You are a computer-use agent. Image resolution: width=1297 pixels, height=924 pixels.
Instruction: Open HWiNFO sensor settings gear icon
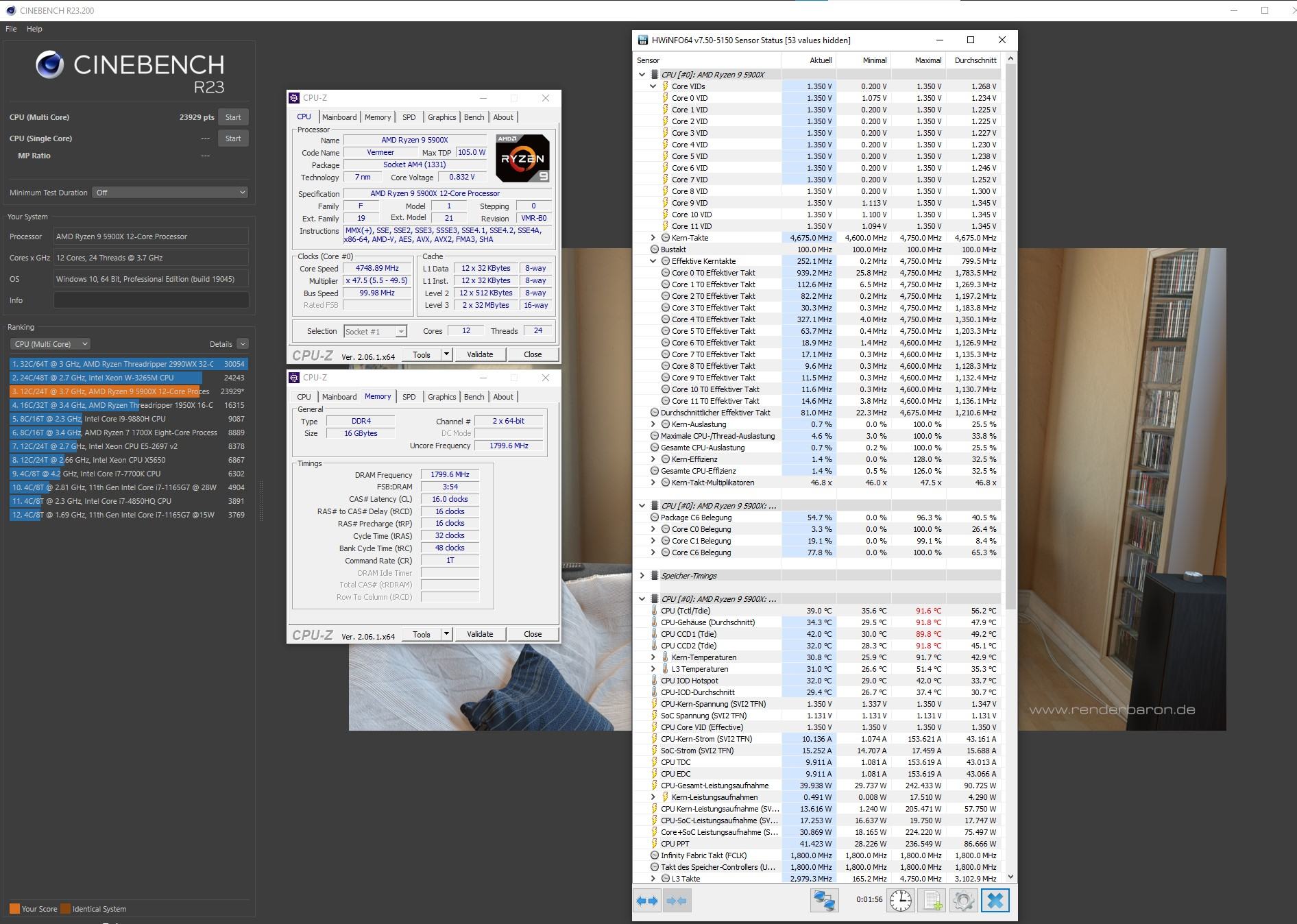(x=963, y=901)
